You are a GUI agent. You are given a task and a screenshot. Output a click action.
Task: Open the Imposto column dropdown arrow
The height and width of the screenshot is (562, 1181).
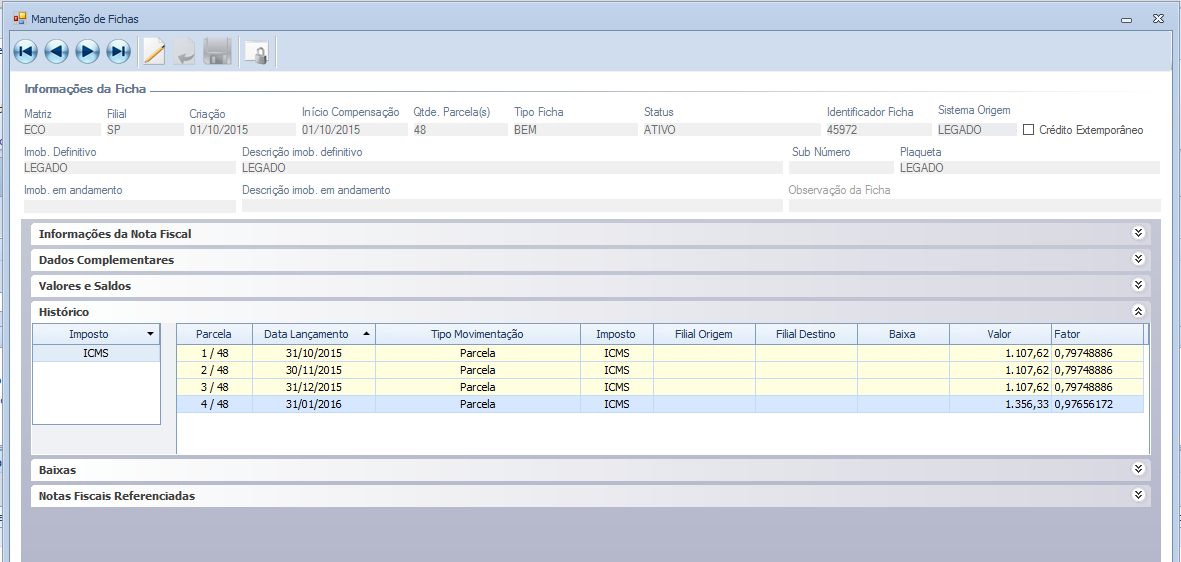[x=150, y=334]
